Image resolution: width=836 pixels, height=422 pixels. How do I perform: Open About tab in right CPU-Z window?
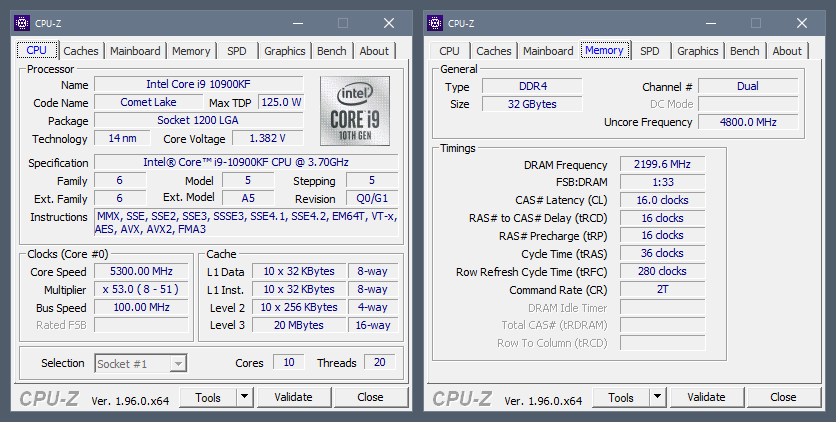tap(787, 51)
